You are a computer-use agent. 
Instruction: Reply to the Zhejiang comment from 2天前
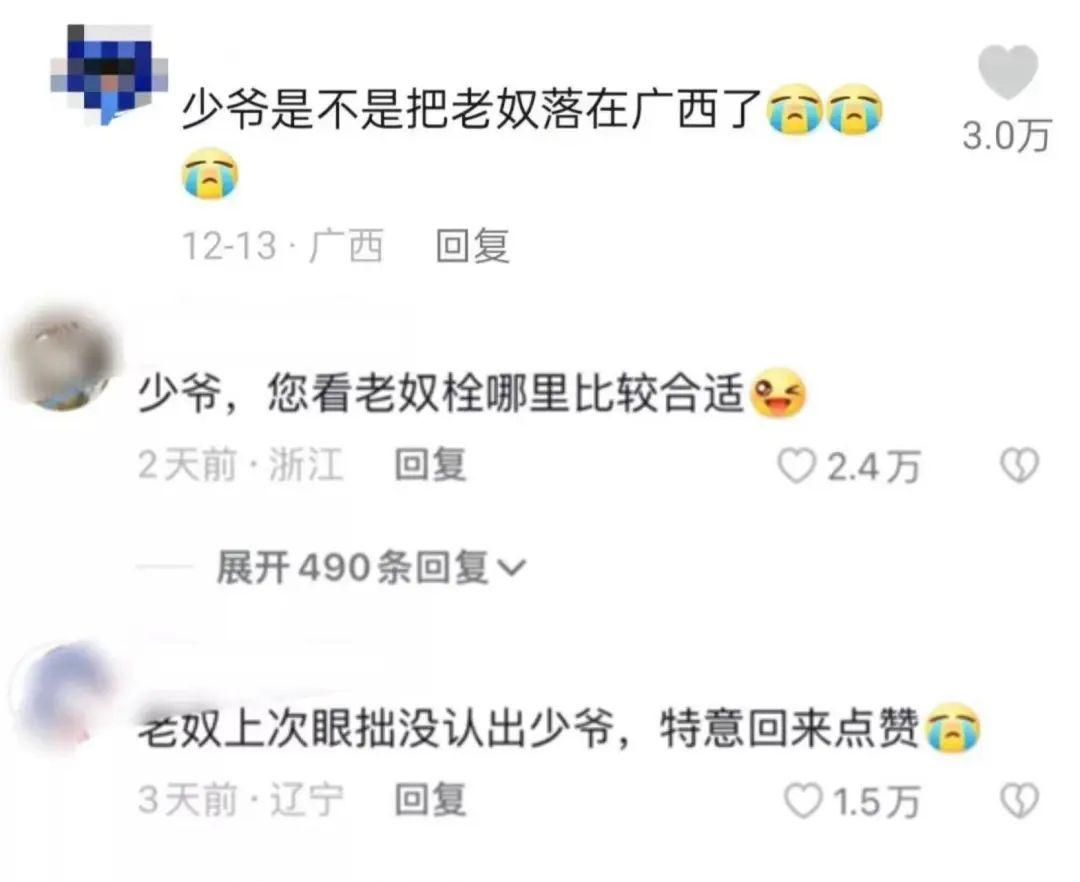pos(430,465)
